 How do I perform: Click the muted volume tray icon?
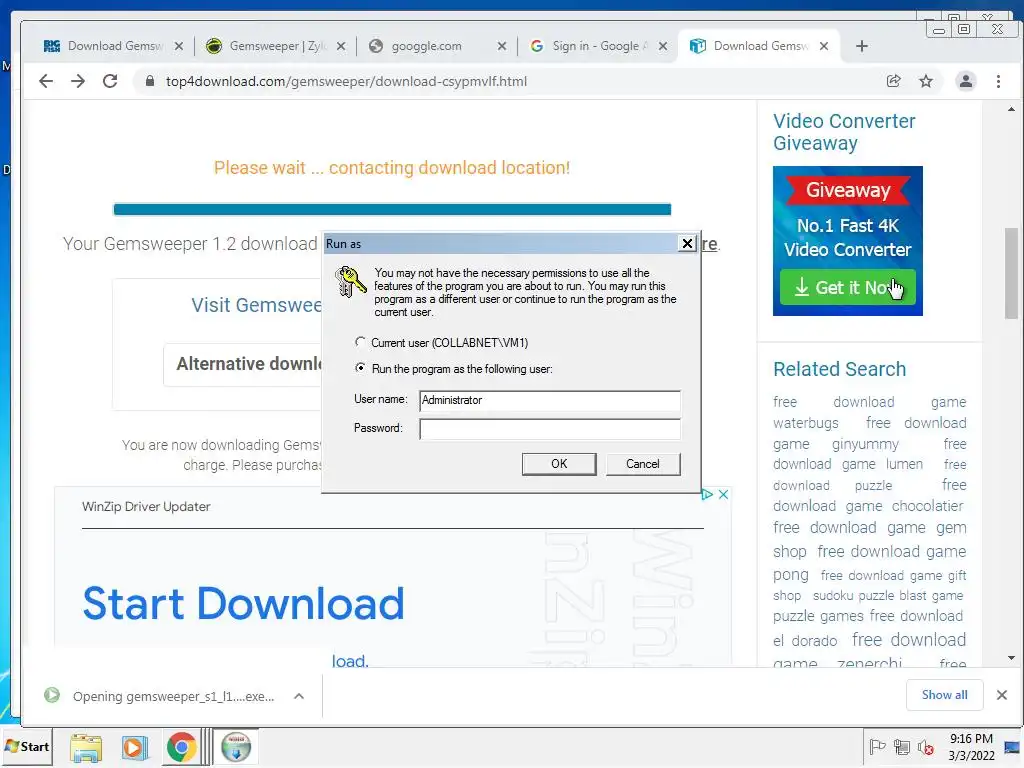[x=925, y=747]
